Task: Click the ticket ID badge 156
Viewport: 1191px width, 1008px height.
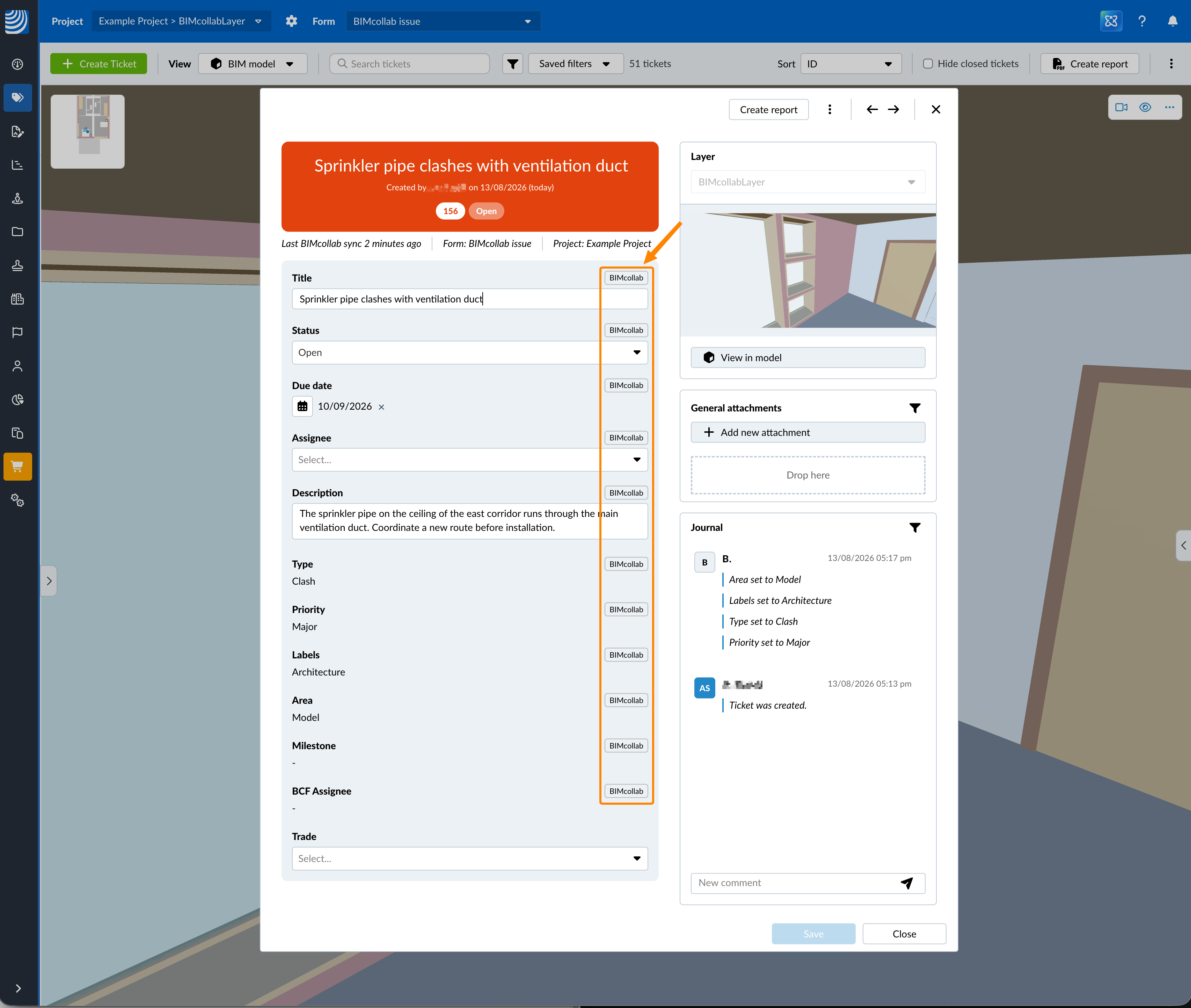Action: (450, 211)
